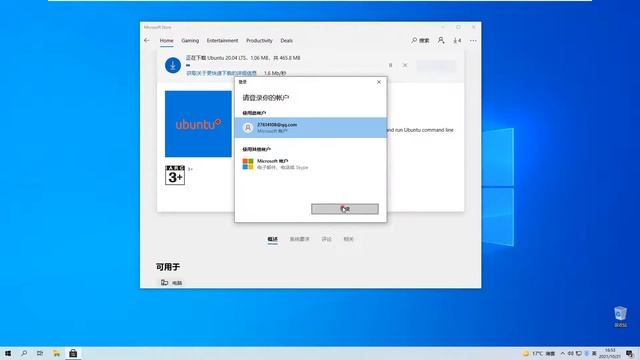
Task: Click the blue download circle icon
Action: 173,65
